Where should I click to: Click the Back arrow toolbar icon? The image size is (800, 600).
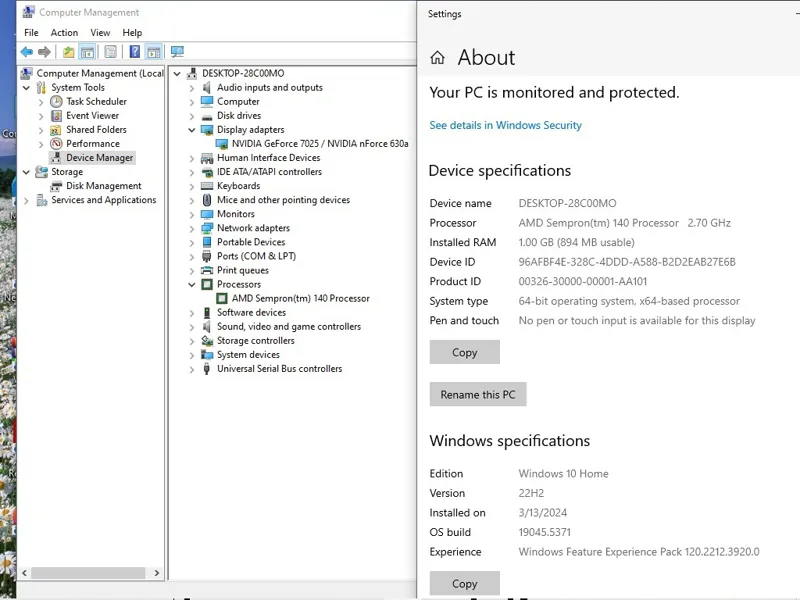[x=26, y=52]
